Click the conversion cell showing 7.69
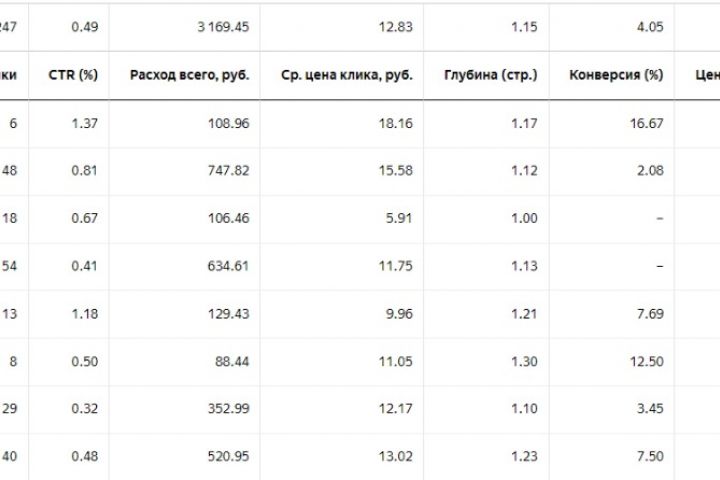This screenshot has width=720, height=480. [x=649, y=315]
